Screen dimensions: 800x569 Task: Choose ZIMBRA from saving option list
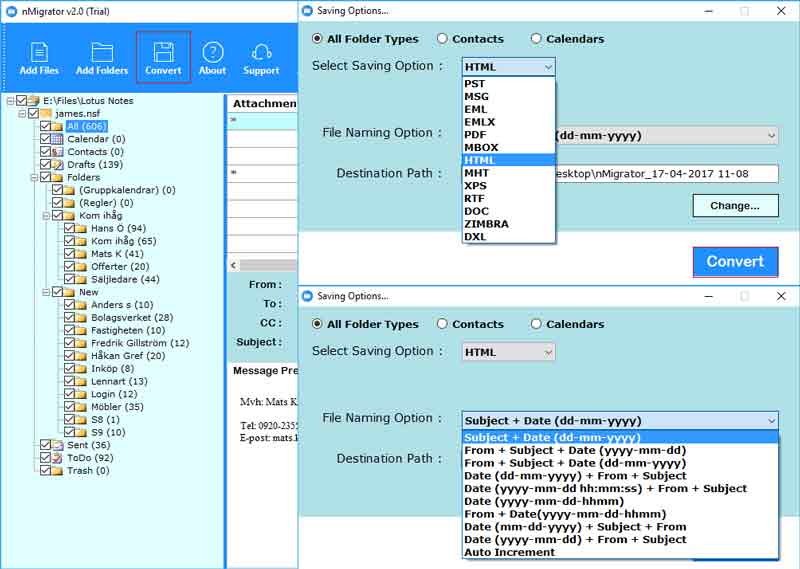click(x=509, y=224)
